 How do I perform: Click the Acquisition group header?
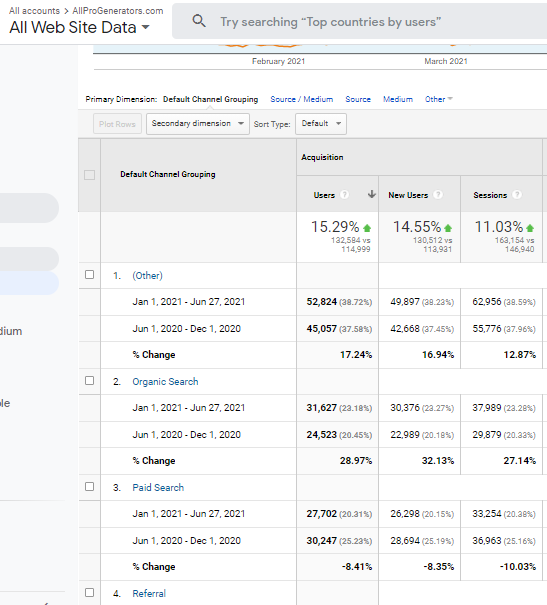point(322,157)
